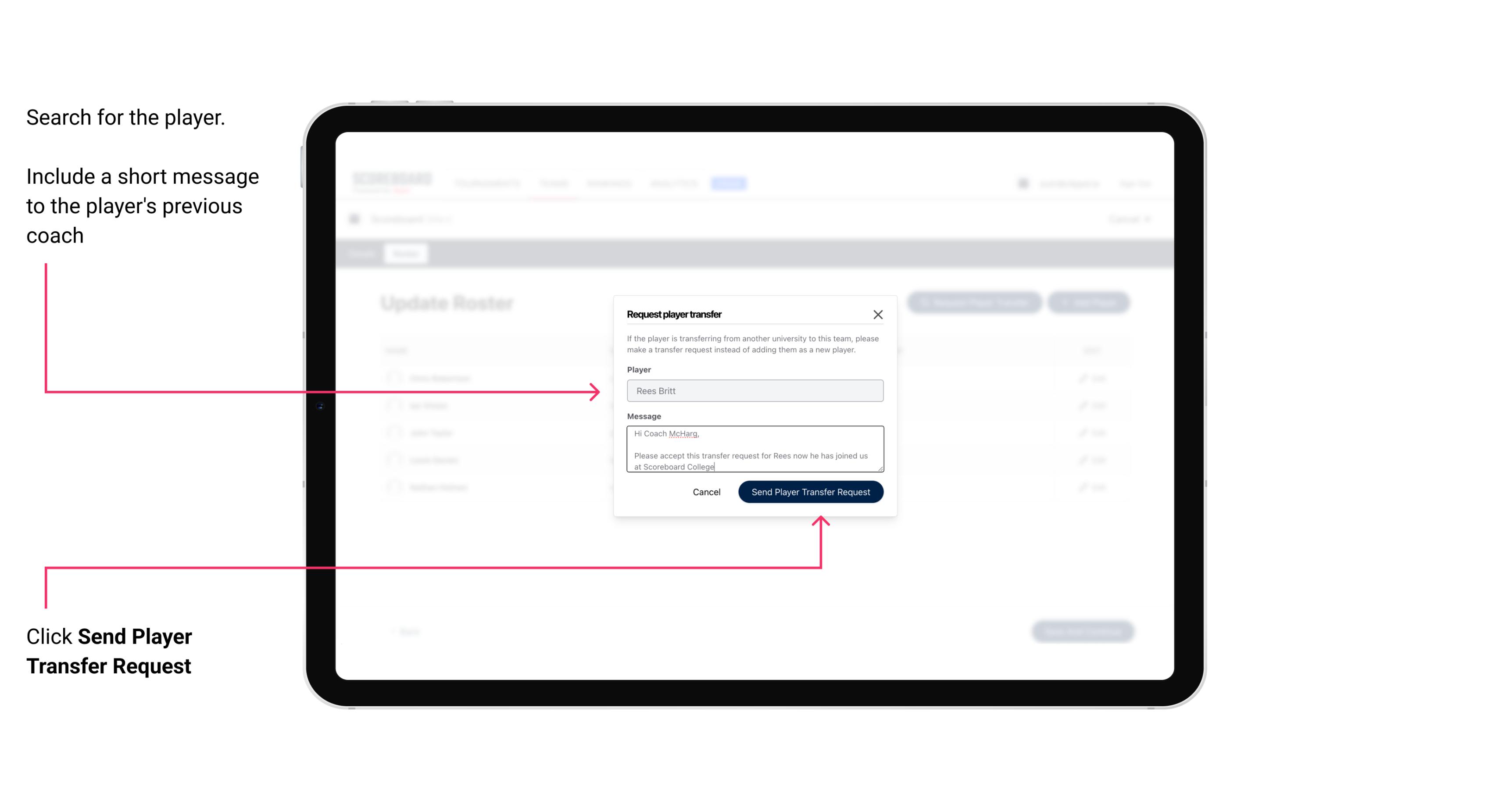Select the Player name input field

753,391
